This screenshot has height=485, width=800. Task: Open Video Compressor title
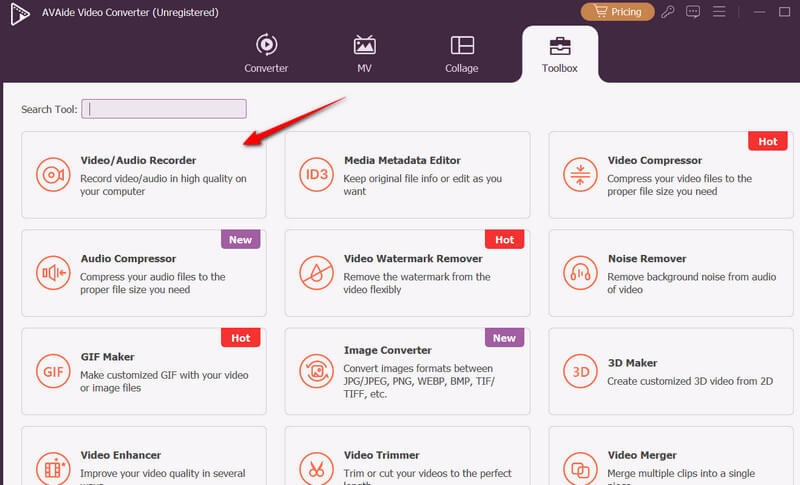(655, 160)
